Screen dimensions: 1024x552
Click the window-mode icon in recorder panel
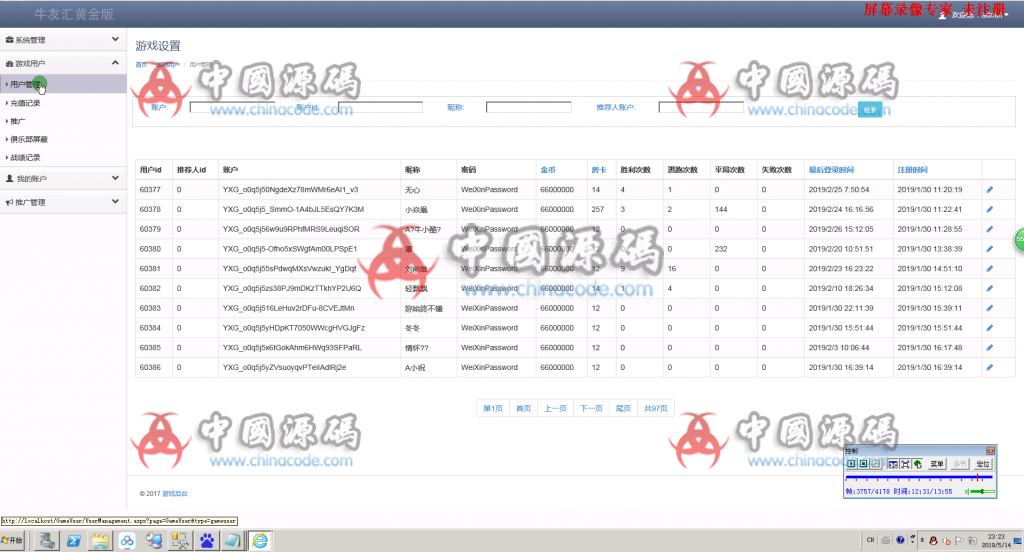(x=893, y=464)
